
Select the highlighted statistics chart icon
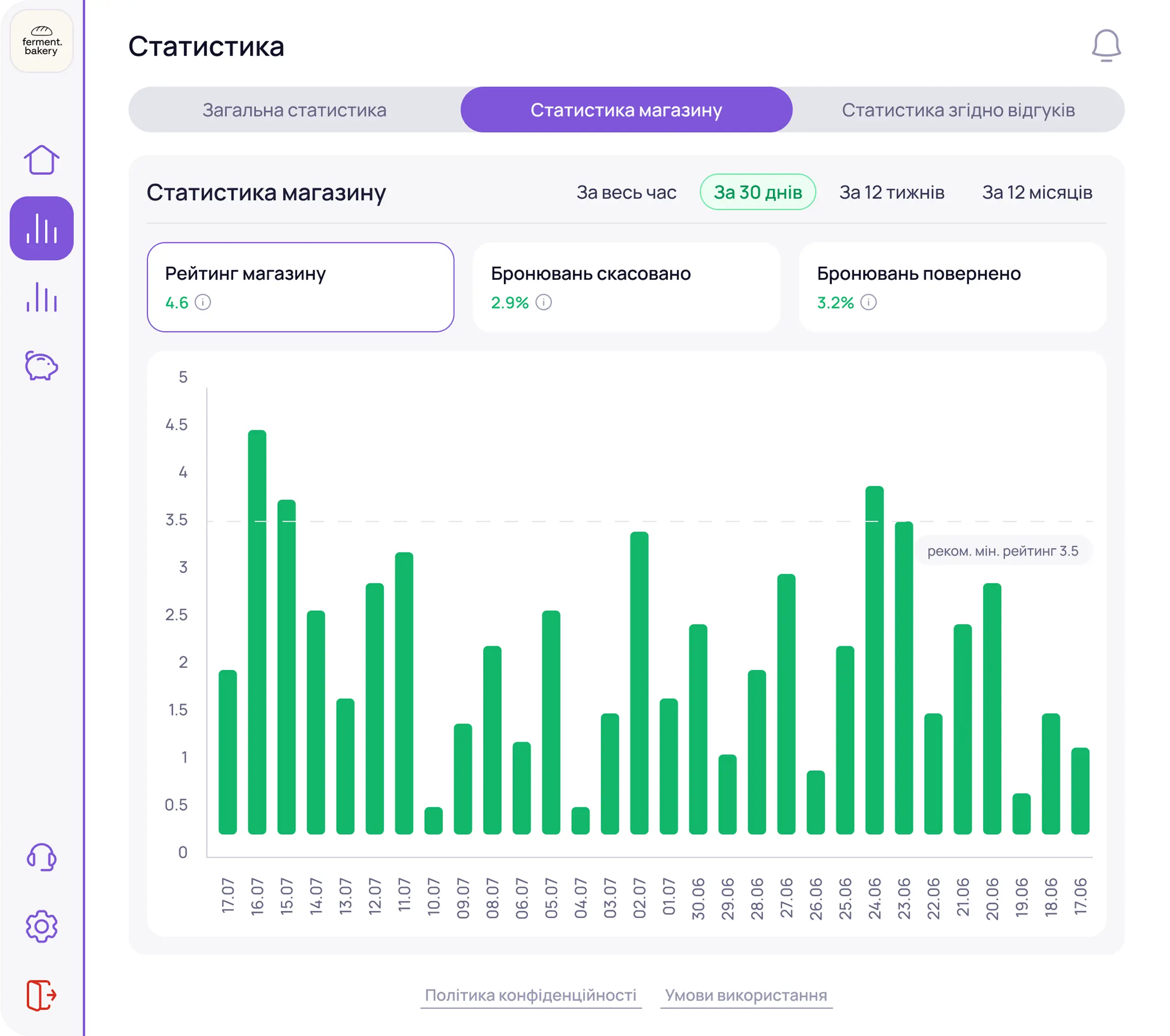click(41, 228)
